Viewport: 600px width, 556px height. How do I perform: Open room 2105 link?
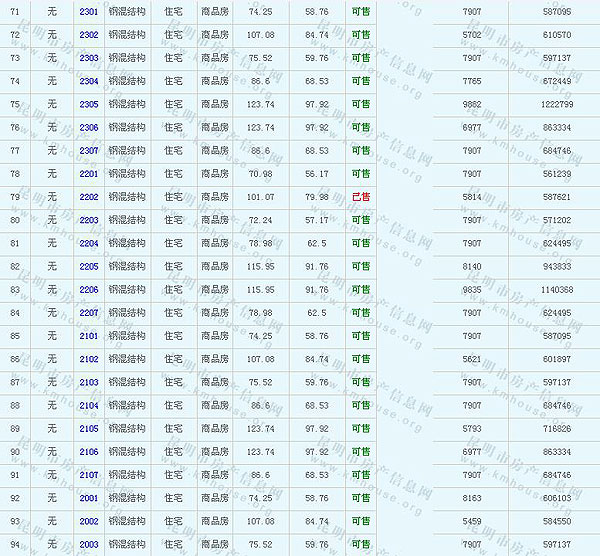[88, 429]
